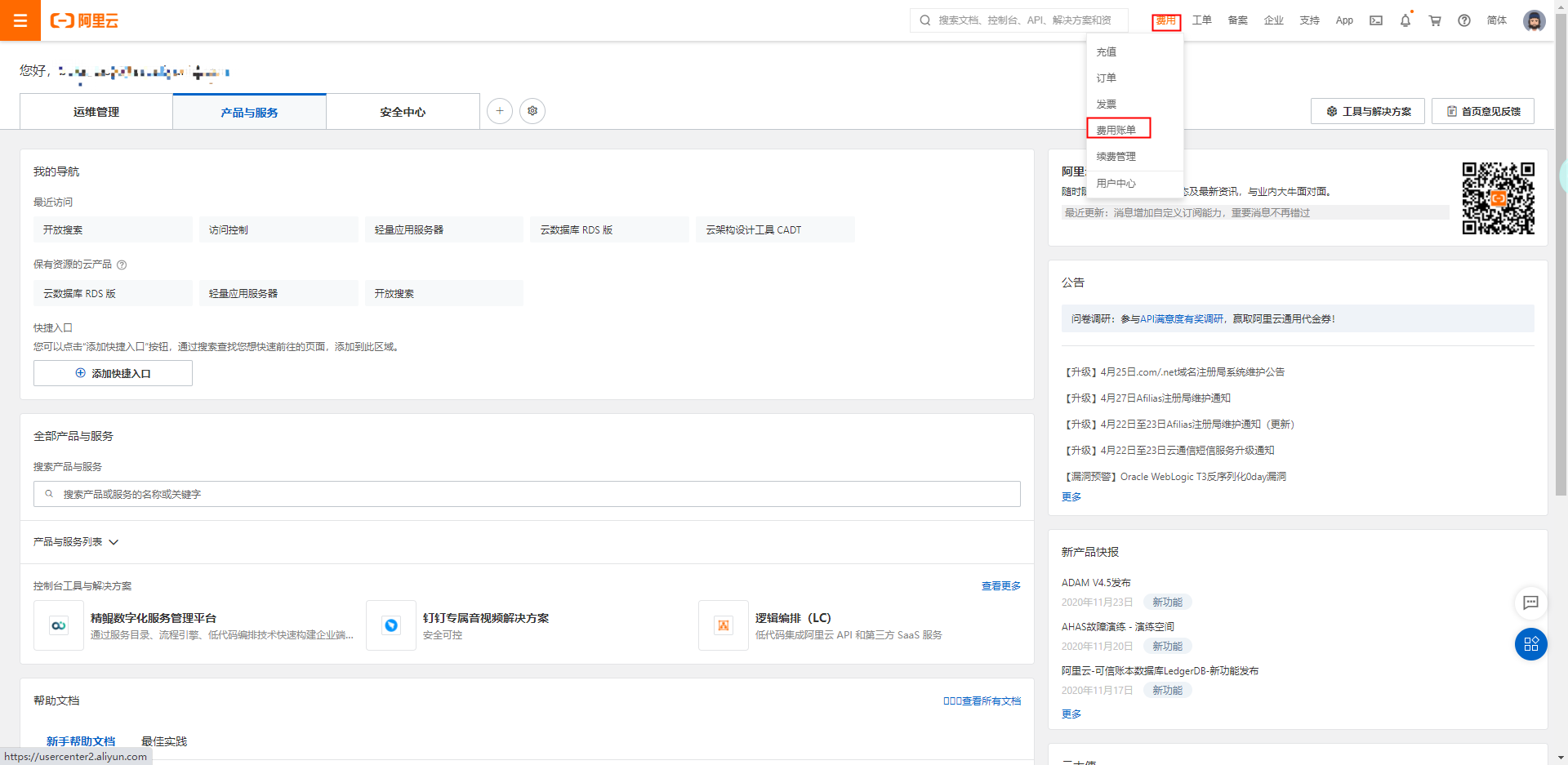Image resolution: width=1568 pixels, height=765 pixels.
Task: Expand the 产品与服务列表 chevron
Action: (x=114, y=542)
